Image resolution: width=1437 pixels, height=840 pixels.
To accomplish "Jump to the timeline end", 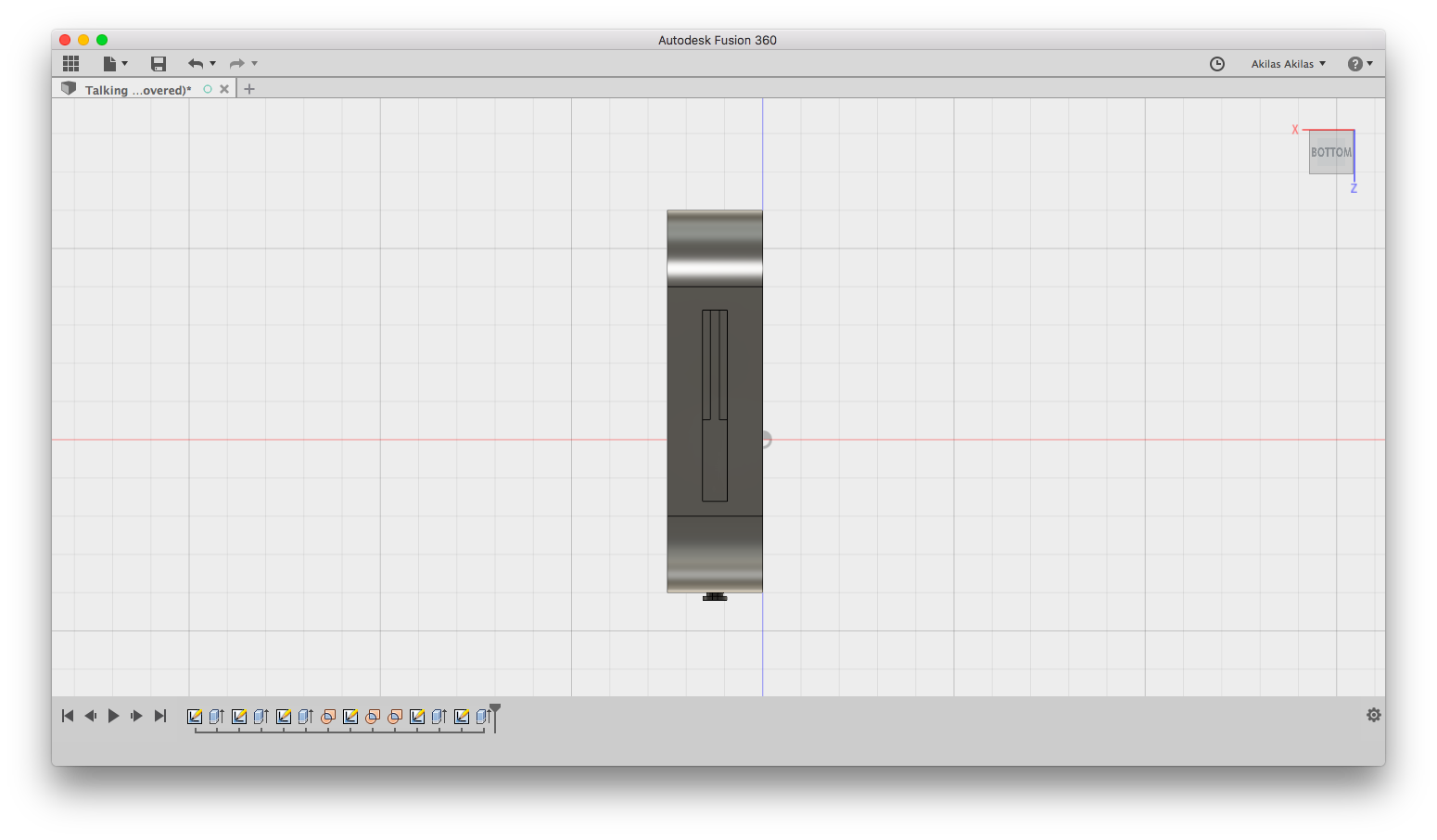I will point(160,716).
